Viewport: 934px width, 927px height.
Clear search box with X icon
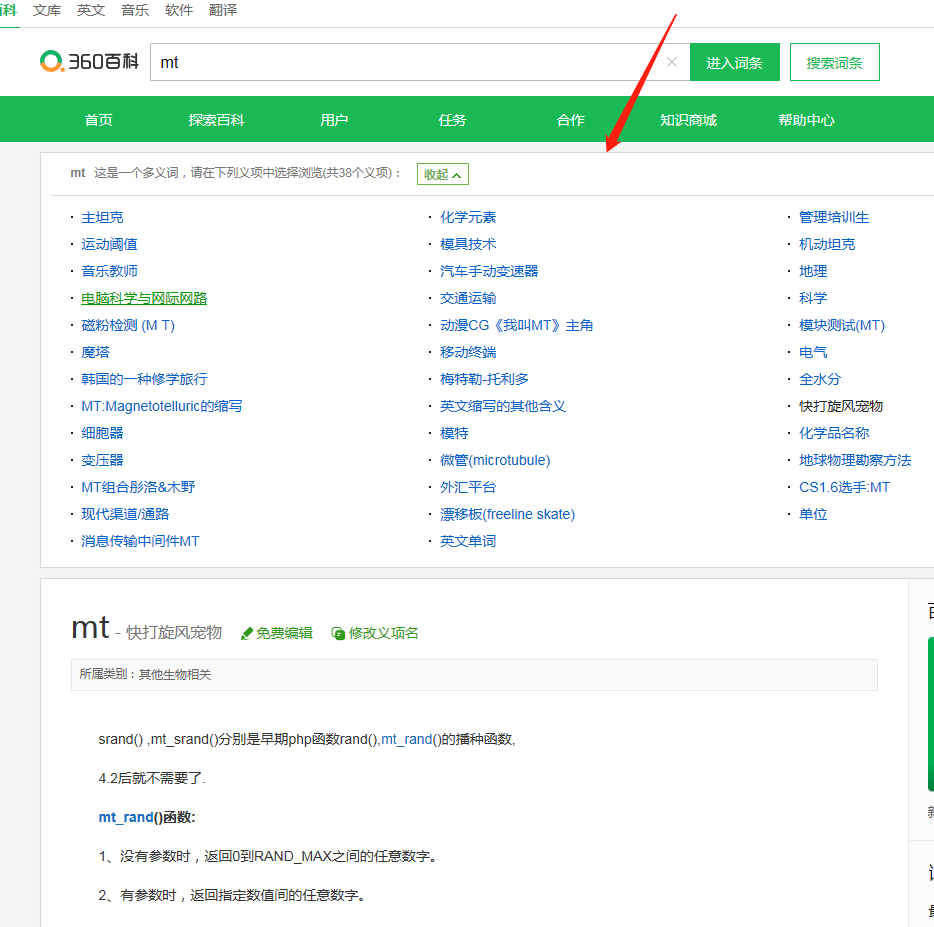click(671, 62)
